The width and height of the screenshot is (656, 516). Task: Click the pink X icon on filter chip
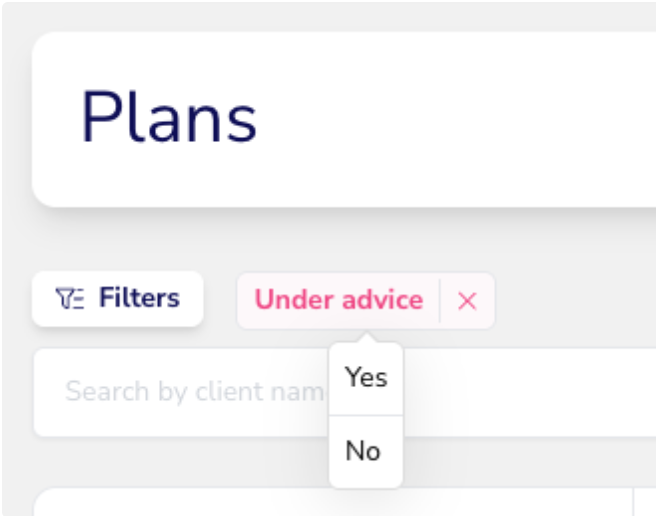pos(467,301)
